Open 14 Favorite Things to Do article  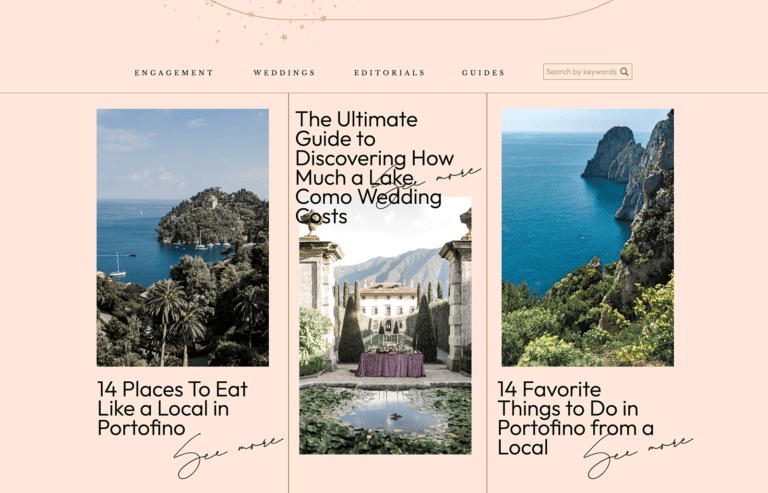[576, 418]
